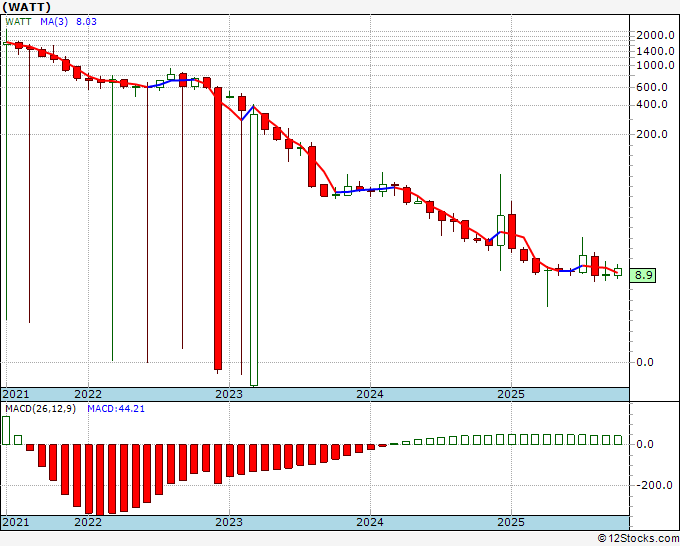
Task: Click the MACD:44.21 value readout
Action: coord(116,409)
